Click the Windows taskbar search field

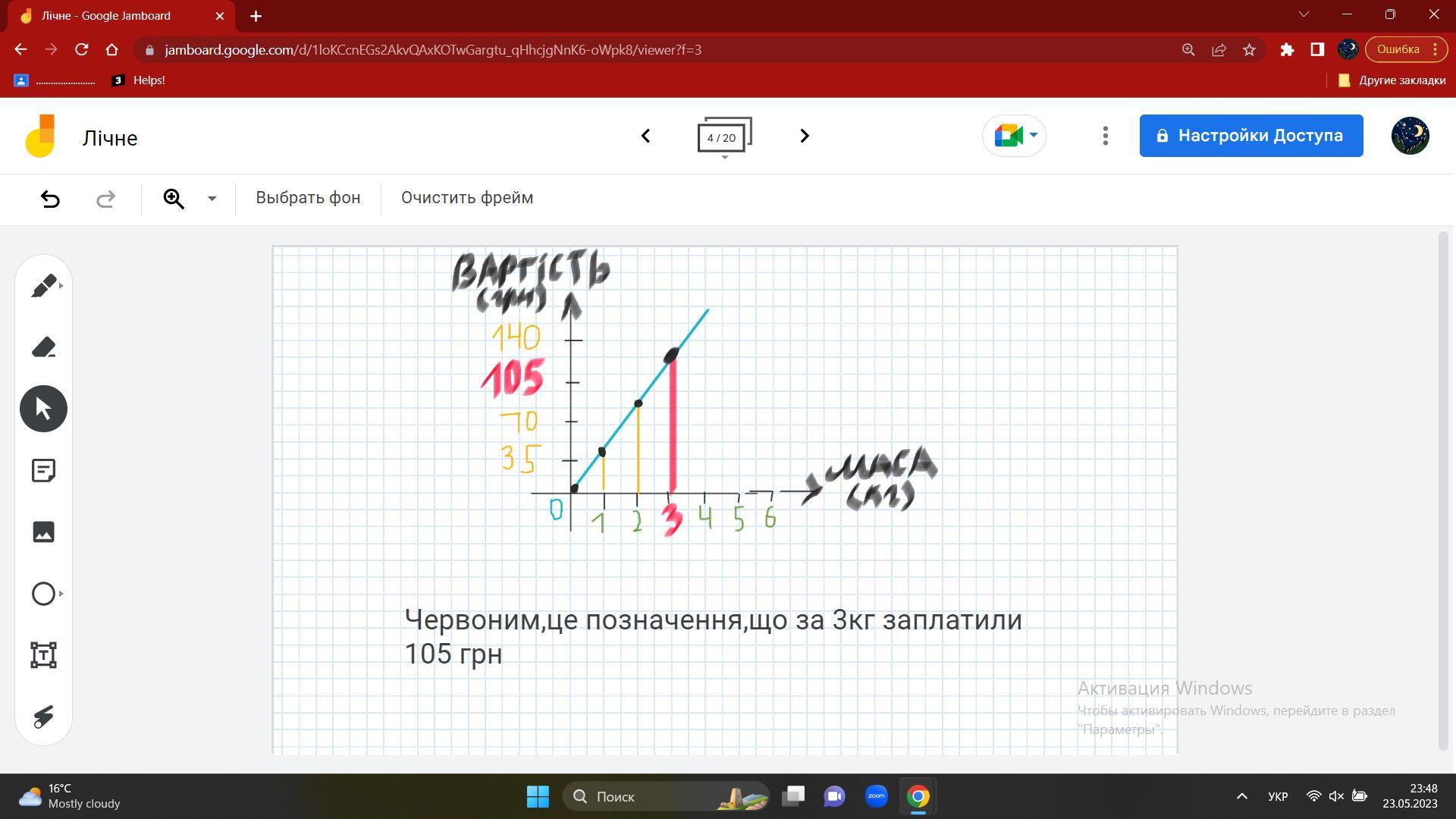[666, 796]
